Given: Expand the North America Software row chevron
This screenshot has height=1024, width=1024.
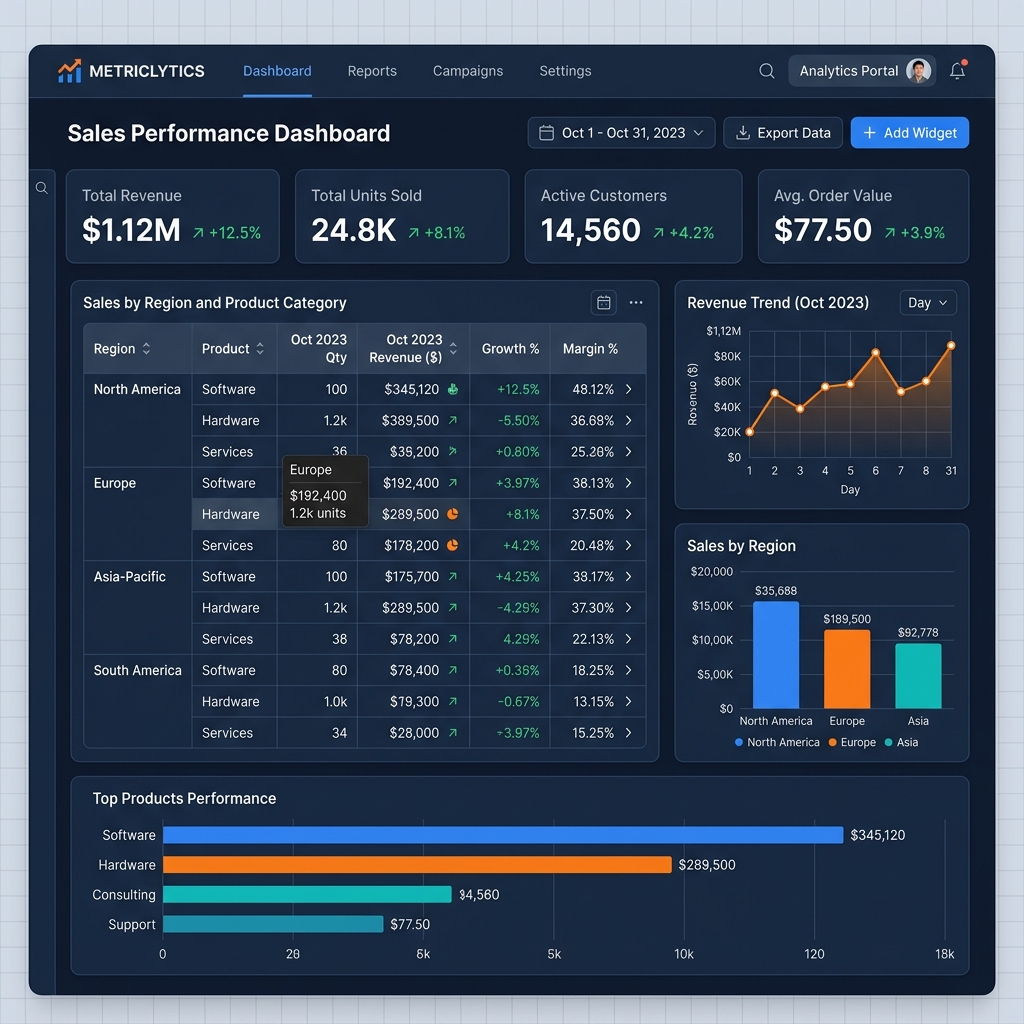Looking at the screenshot, I should 628,389.
